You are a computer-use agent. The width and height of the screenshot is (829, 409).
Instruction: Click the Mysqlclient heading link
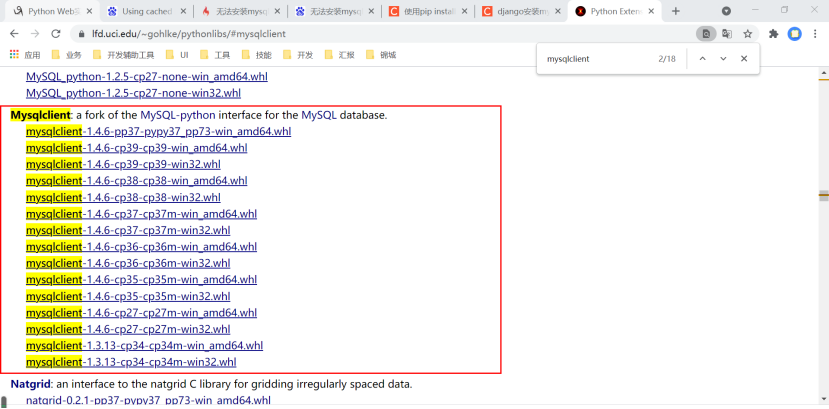coord(40,115)
